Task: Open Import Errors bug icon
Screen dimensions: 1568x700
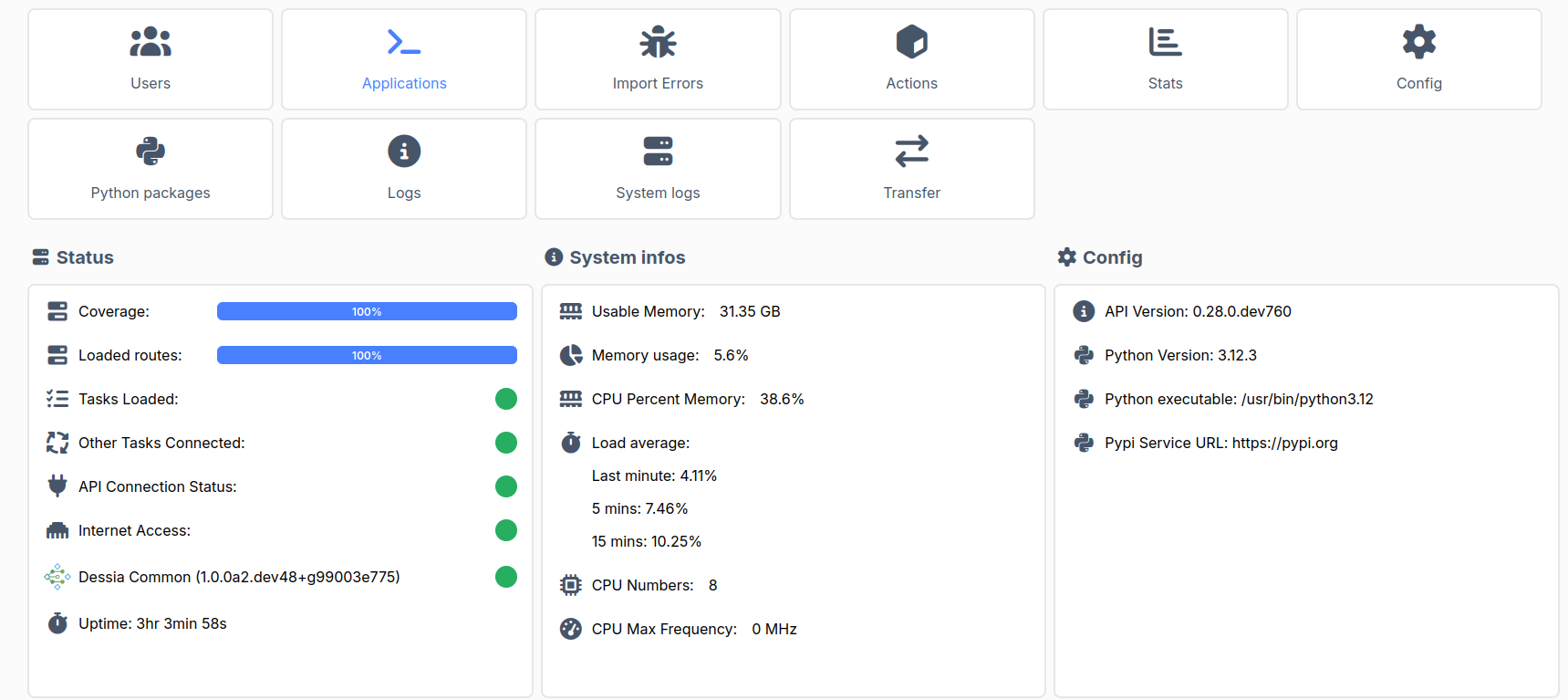Action: pyautogui.click(x=658, y=42)
